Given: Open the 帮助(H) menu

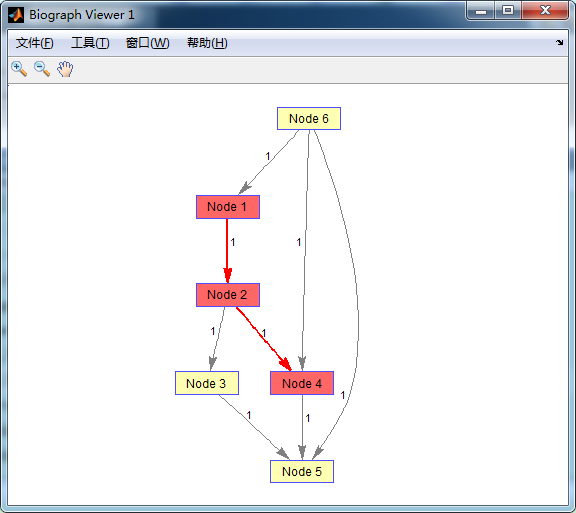Looking at the screenshot, I should click(x=207, y=43).
